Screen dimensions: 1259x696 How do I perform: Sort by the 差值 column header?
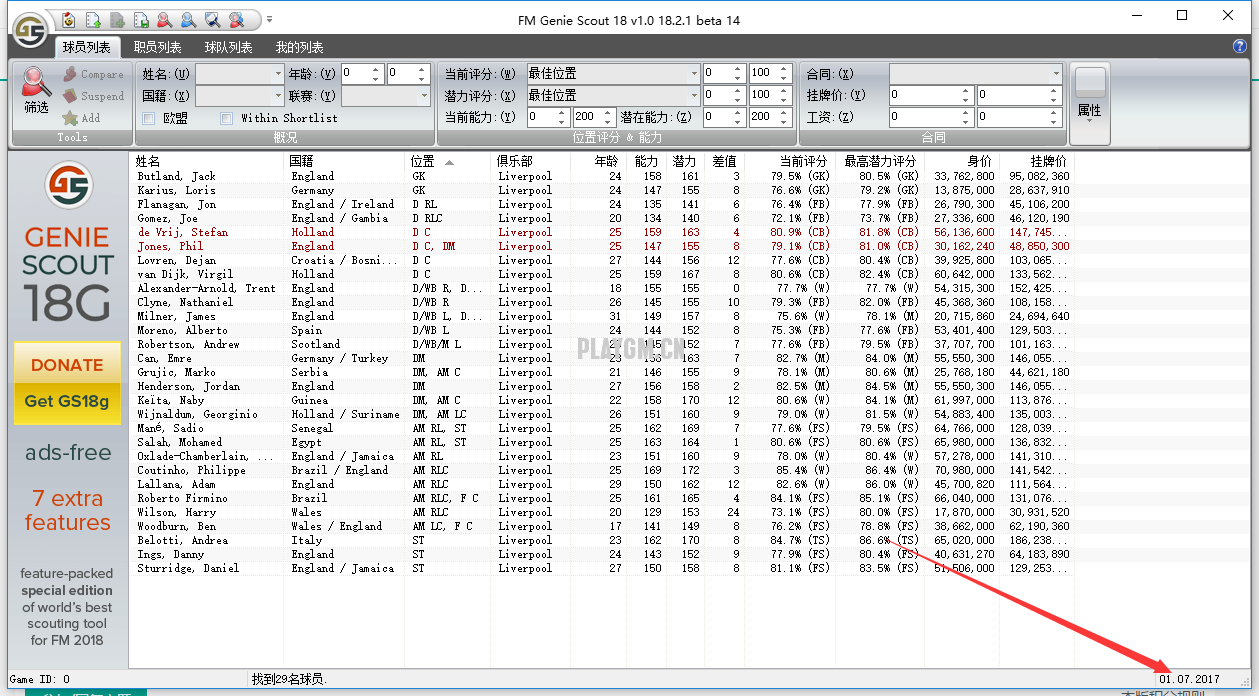(723, 161)
